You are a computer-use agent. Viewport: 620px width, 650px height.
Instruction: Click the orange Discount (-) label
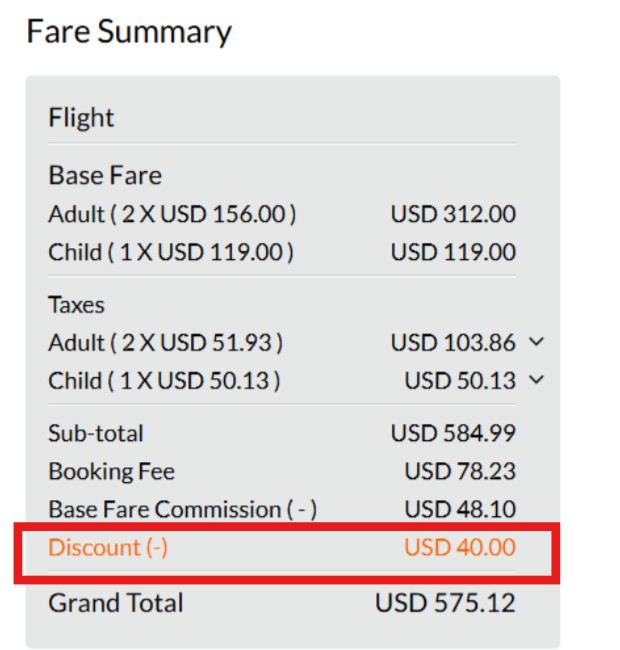point(108,548)
